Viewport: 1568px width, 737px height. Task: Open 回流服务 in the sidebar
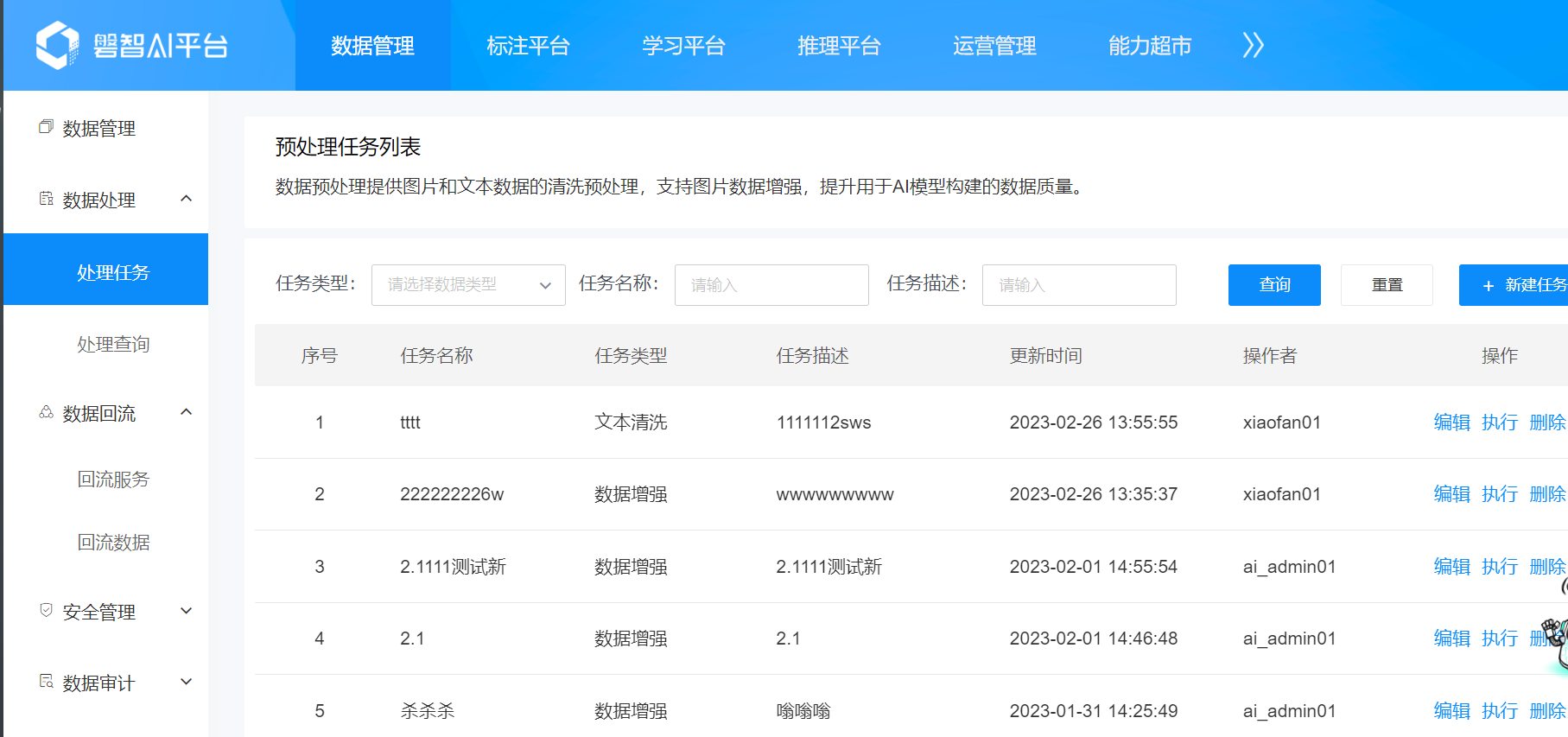[113, 479]
